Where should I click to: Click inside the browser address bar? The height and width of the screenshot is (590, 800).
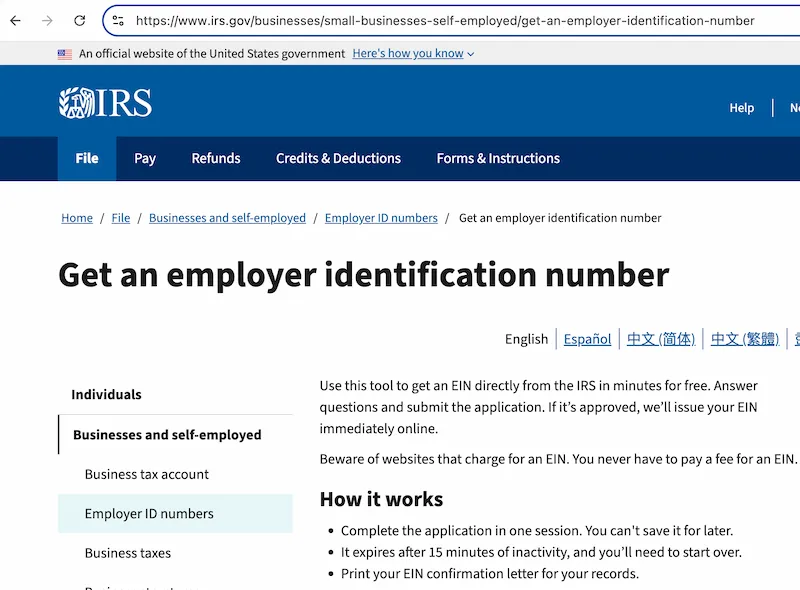(x=400, y=20)
